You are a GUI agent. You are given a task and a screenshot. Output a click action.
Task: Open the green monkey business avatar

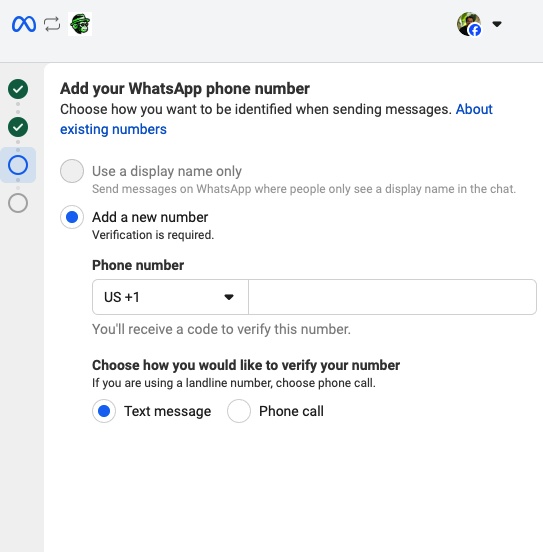tap(80, 24)
